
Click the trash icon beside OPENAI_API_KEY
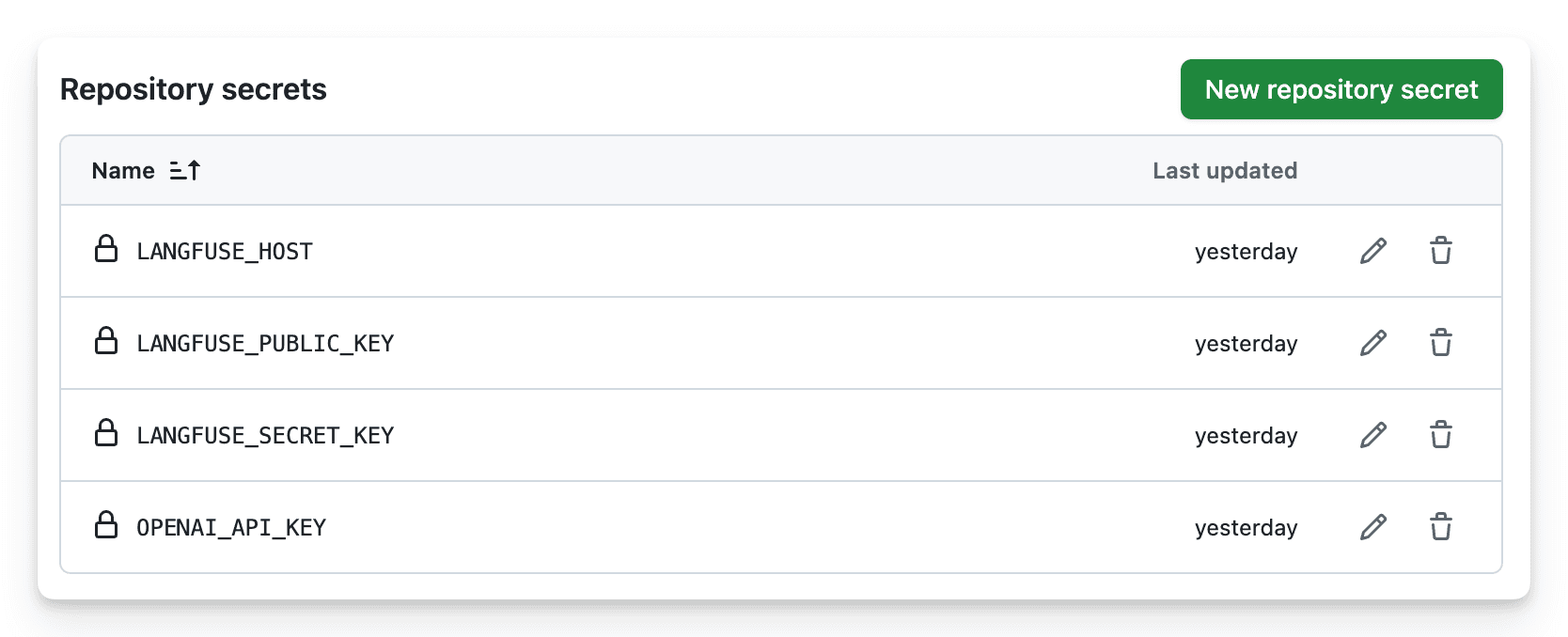pyautogui.click(x=1441, y=527)
